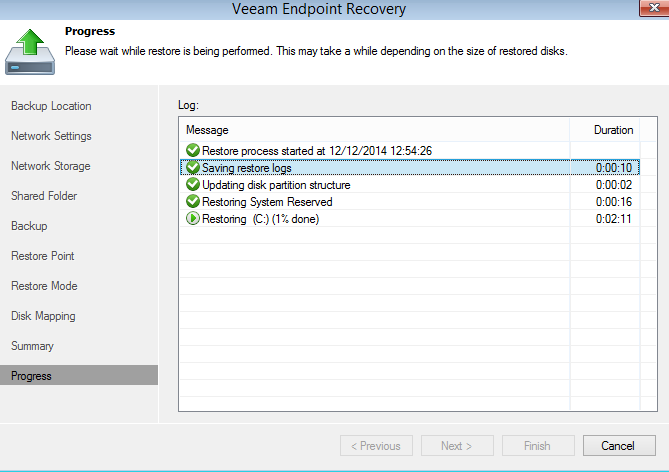The width and height of the screenshot is (669, 472).
Task: Click the Duration column header
Action: click(605, 130)
